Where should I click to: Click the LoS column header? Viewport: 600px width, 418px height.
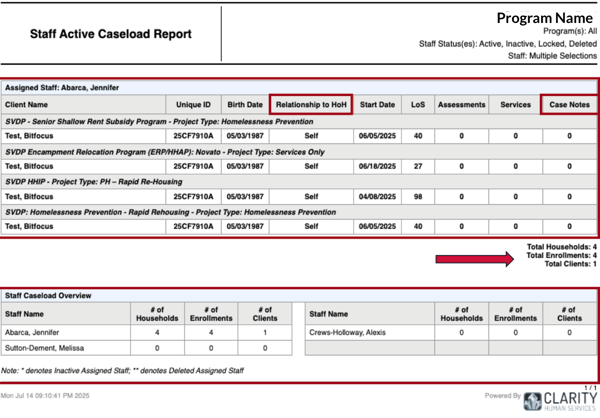pyautogui.click(x=417, y=104)
